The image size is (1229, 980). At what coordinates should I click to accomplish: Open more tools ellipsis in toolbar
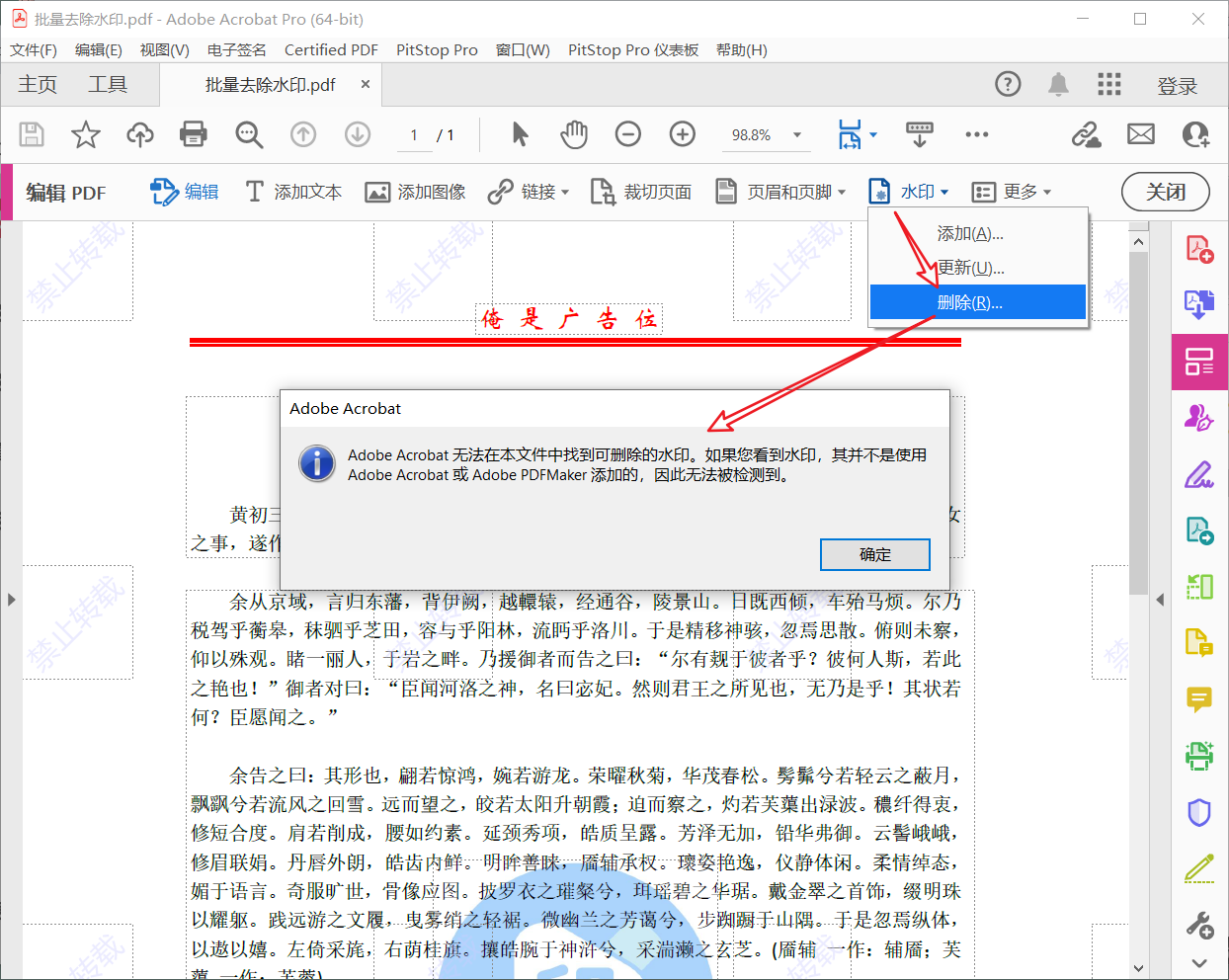click(x=977, y=134)
